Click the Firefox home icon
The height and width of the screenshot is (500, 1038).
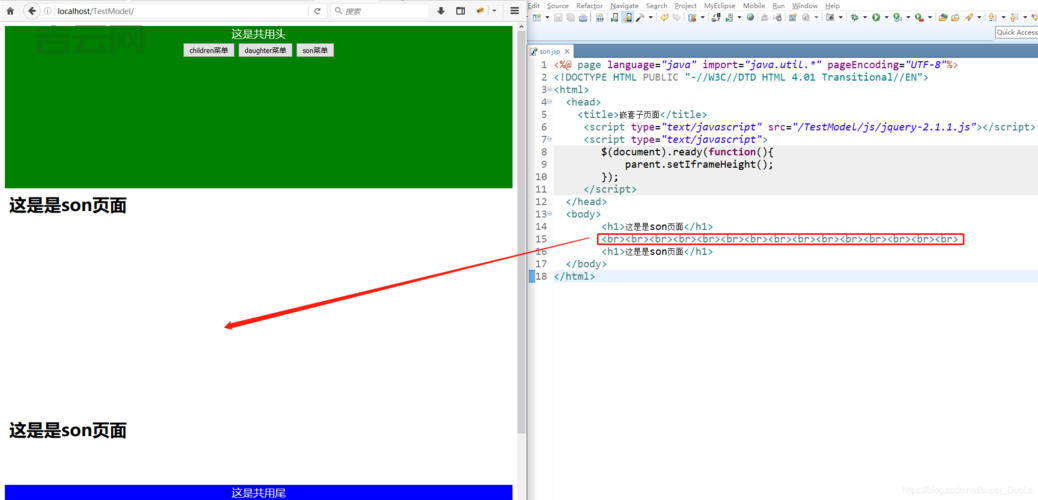tap(11, 11)
